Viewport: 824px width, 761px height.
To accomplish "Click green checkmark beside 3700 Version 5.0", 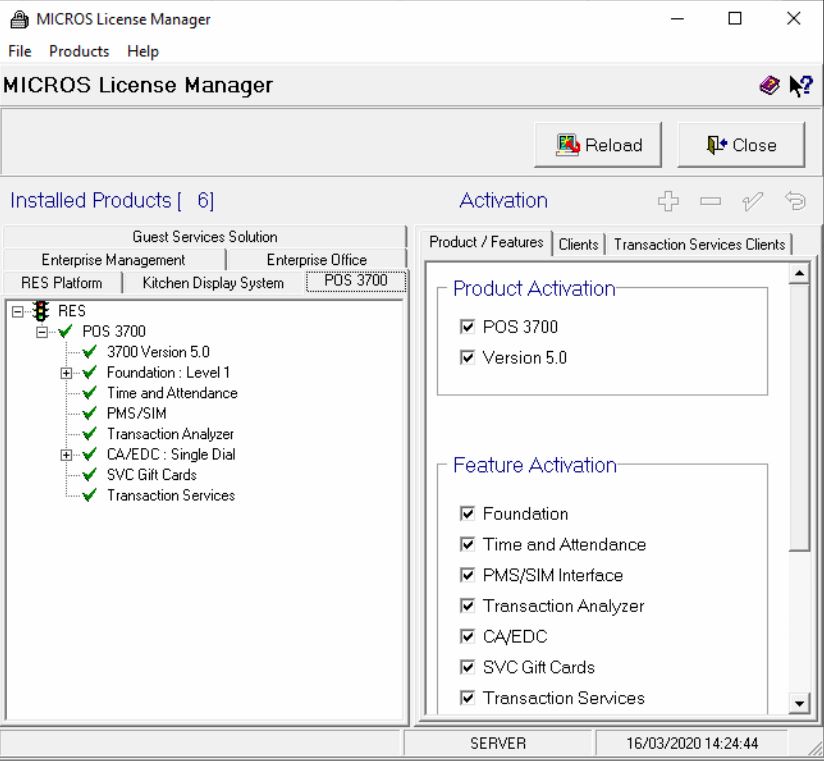I will (x=90, y=352).
